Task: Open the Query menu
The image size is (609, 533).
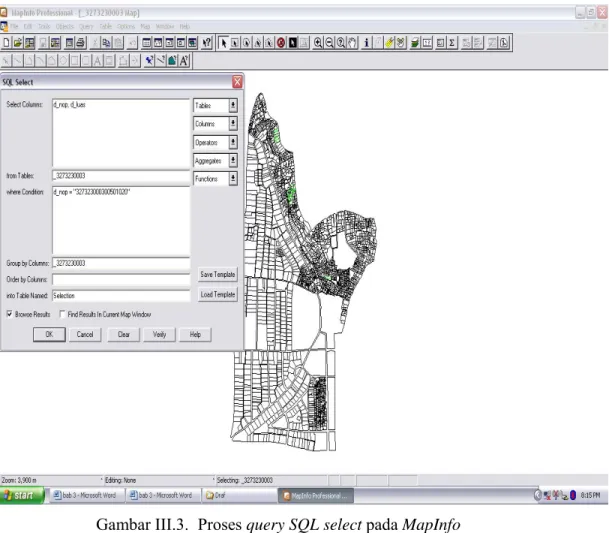Action: pos(86,26)
